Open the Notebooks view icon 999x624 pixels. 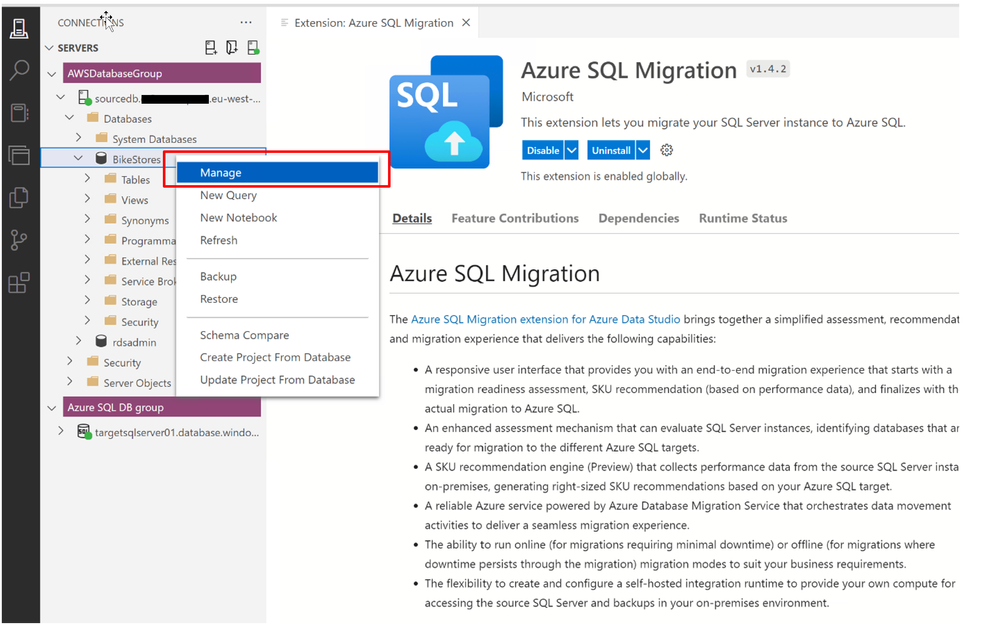[x=20, y=113]
